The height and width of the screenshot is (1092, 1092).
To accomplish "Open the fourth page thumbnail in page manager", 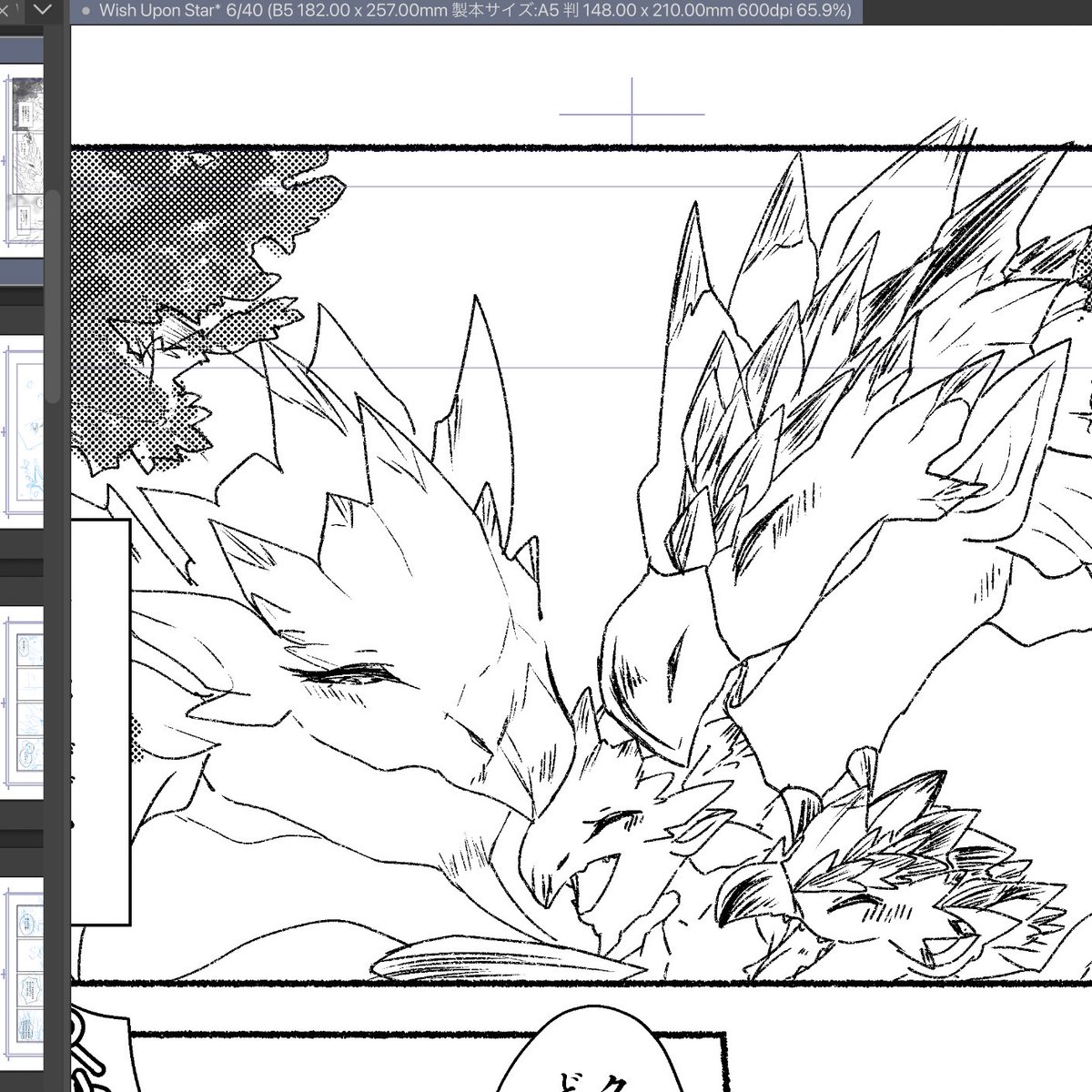I will point(22,972).
